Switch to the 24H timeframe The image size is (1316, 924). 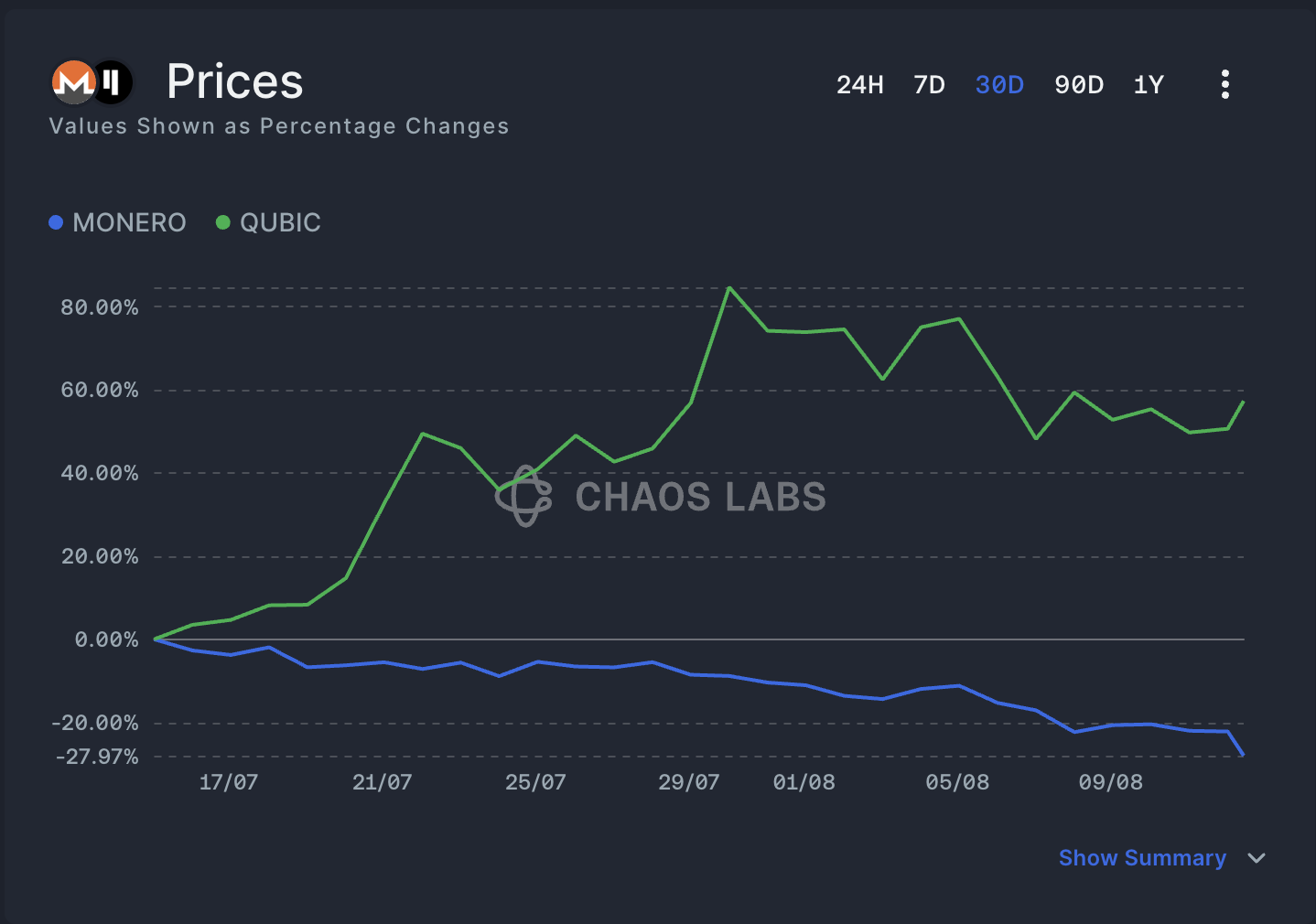pyautogui.click(x=860, y=84)
